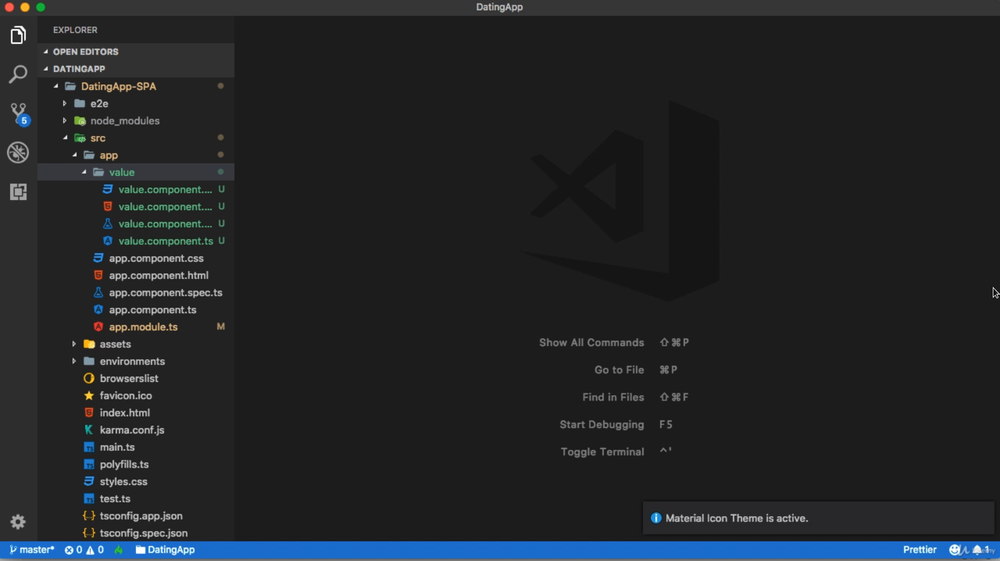Open the Debug view in activity bar
Screen dimensions: 1000x561
(x=18, y=152)
